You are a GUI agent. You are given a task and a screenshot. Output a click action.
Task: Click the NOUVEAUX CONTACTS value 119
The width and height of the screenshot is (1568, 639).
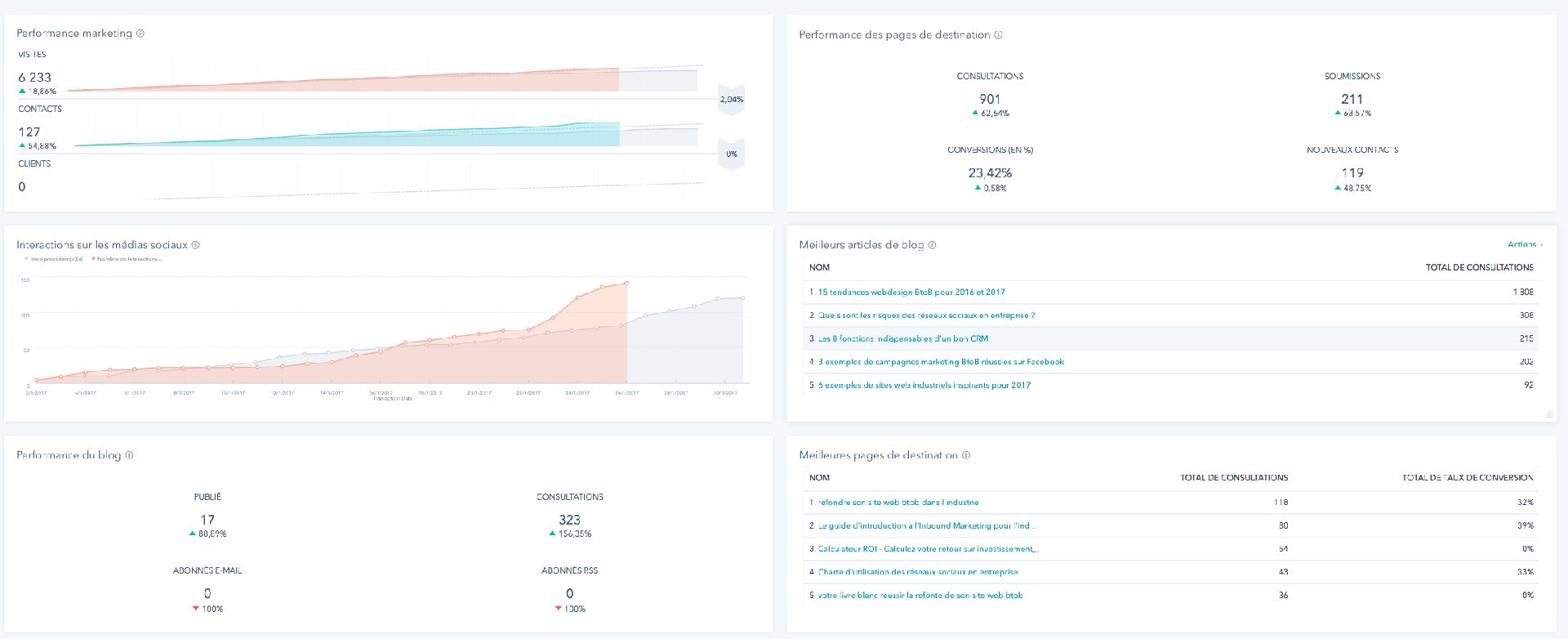coord(1352,173)
